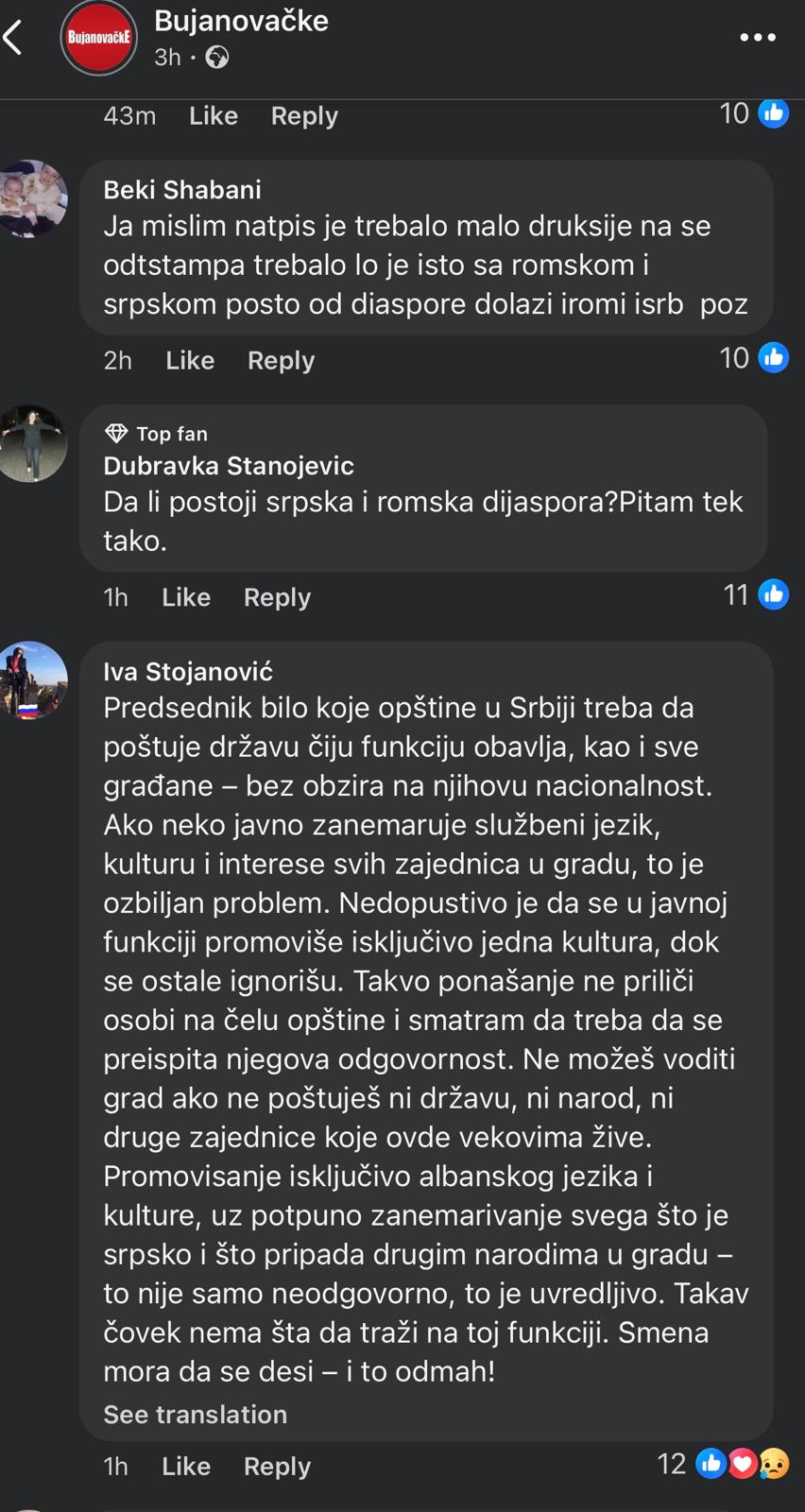Image resolution: width=805 pixels, height=1512 pixels.
Task: Reply to Dubravka Stanojevic's comment
Action: click(x=277, y=597)
